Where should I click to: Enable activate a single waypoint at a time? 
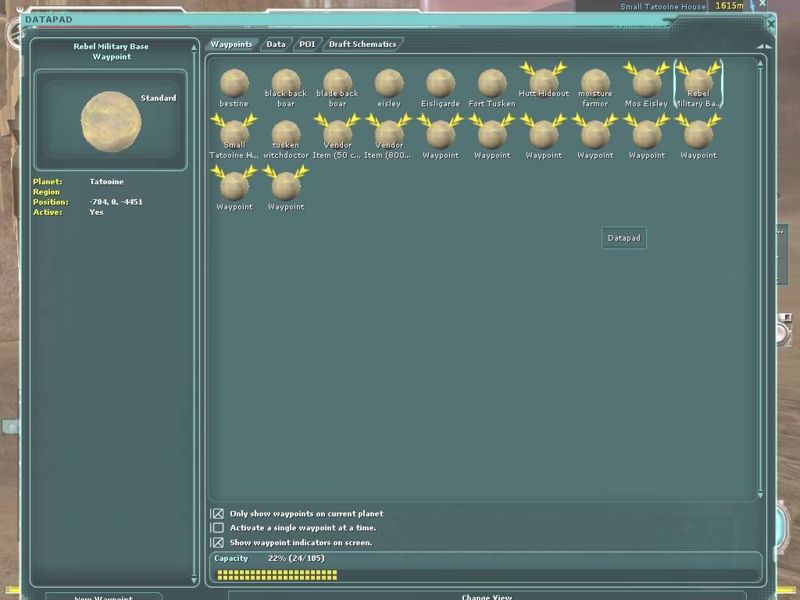(218, 528)
